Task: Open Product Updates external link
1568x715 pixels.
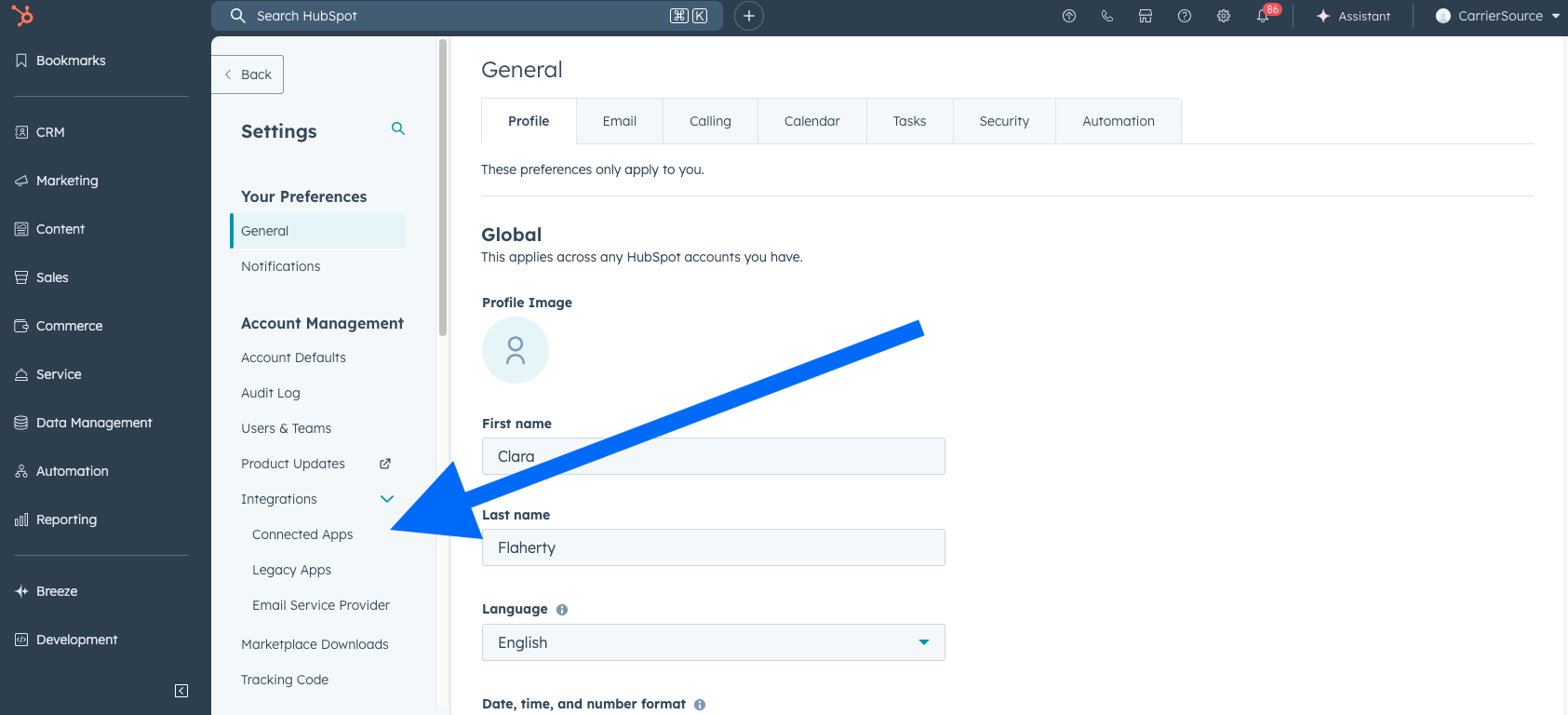Action: click(315, 464)
